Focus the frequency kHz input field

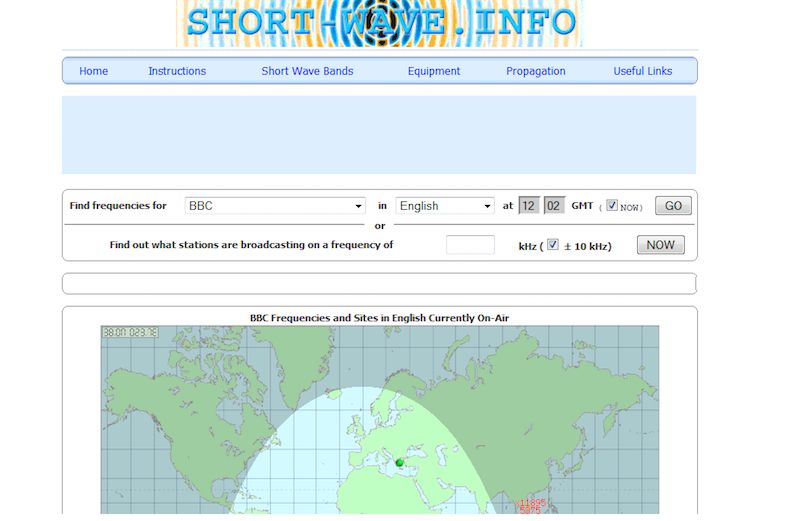pos(470,245)
